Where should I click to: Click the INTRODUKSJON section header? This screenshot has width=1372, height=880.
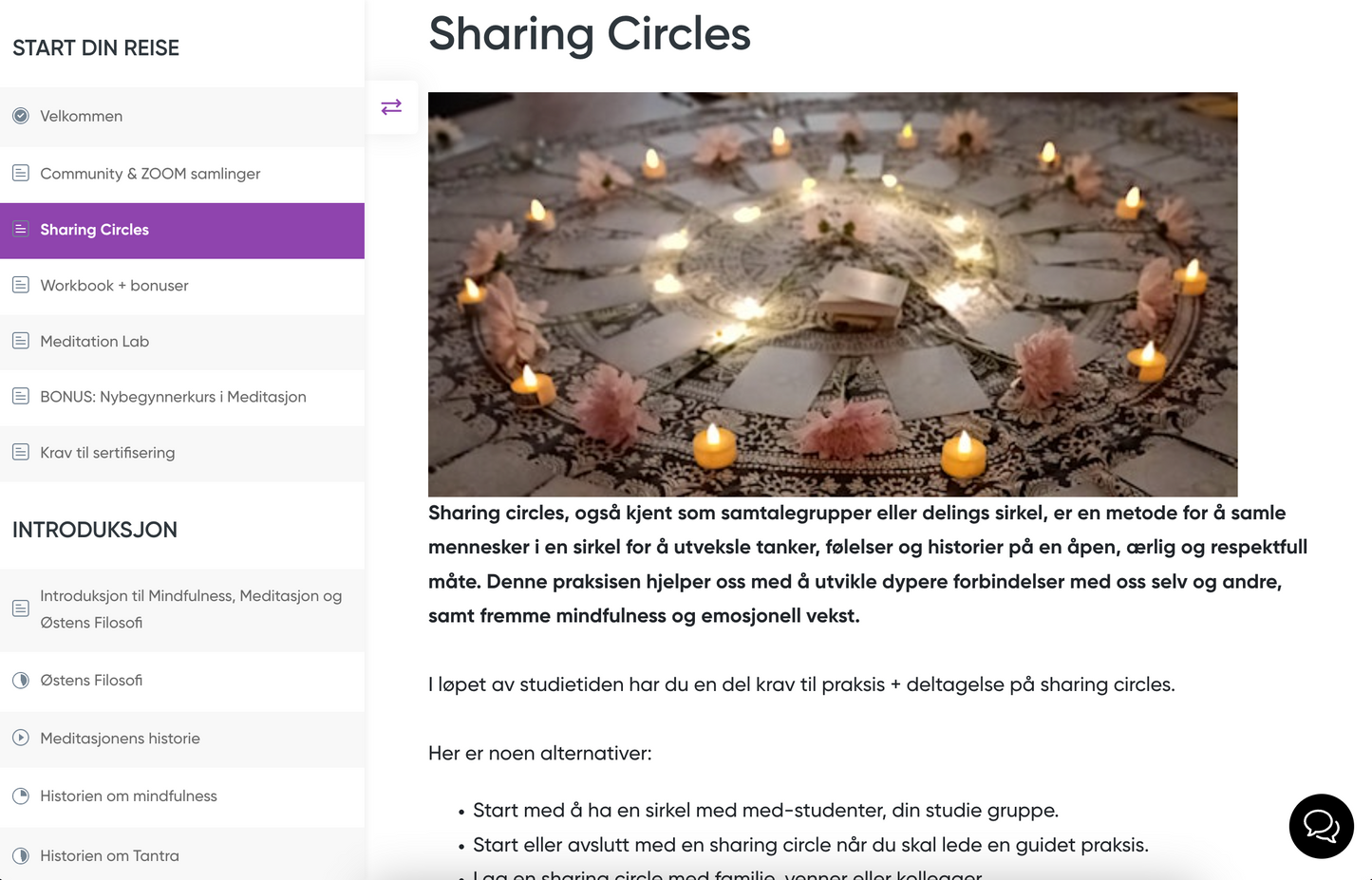click(x=95, y=530)
